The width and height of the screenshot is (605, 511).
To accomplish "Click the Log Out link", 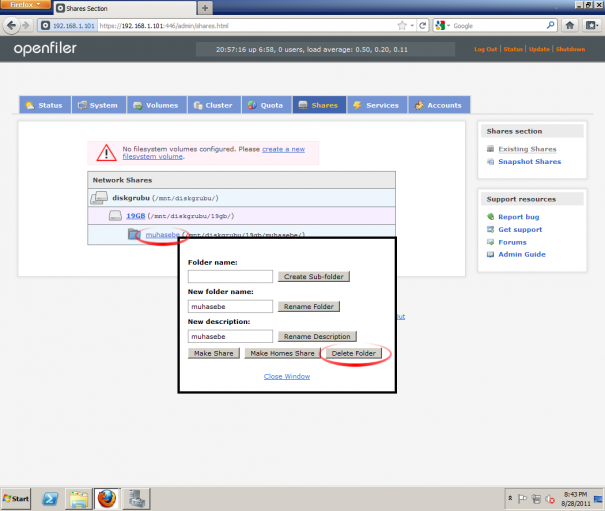I will point(486,49).
